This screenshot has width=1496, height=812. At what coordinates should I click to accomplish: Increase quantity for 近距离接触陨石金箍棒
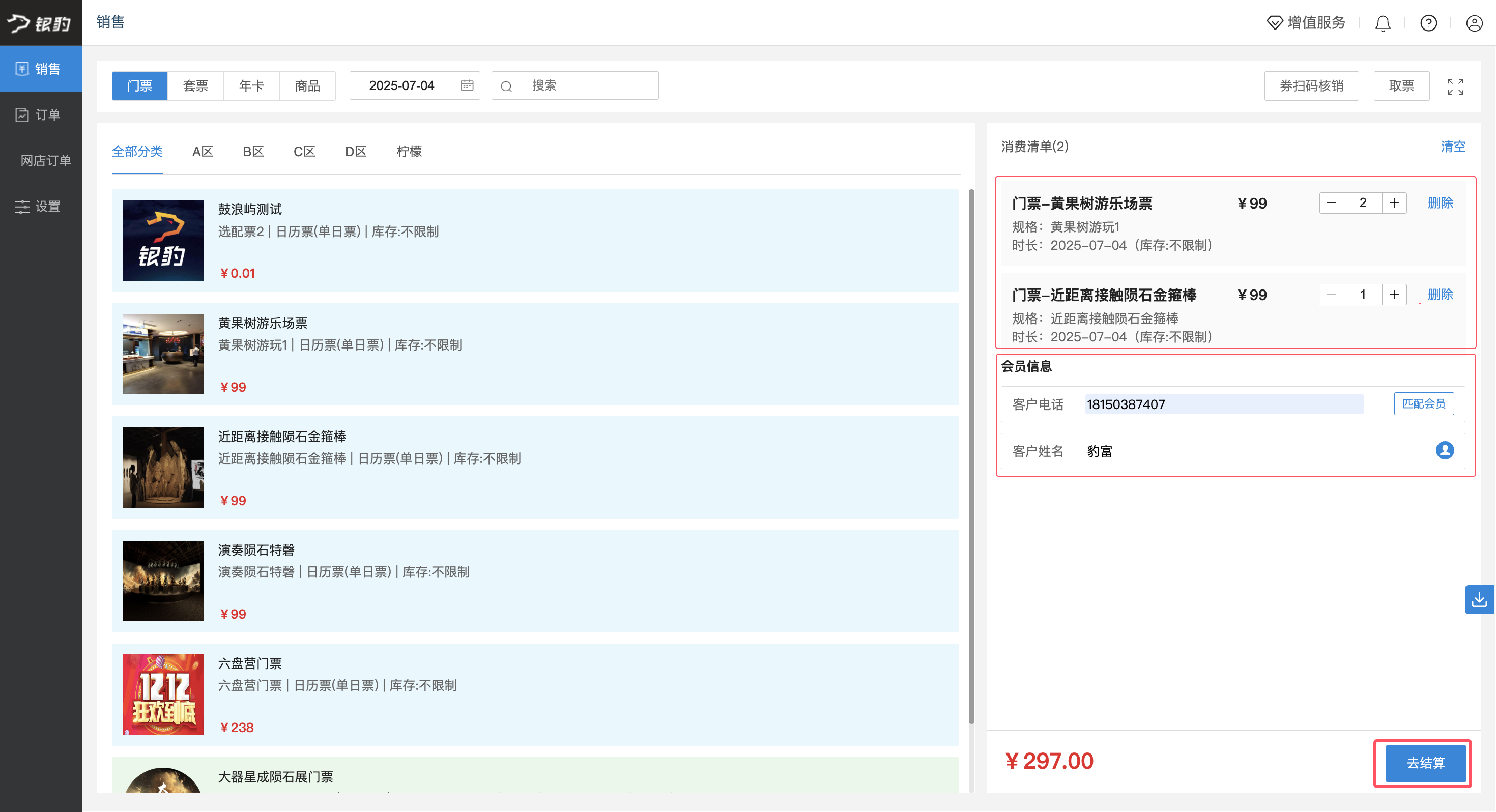point(1394,295)
